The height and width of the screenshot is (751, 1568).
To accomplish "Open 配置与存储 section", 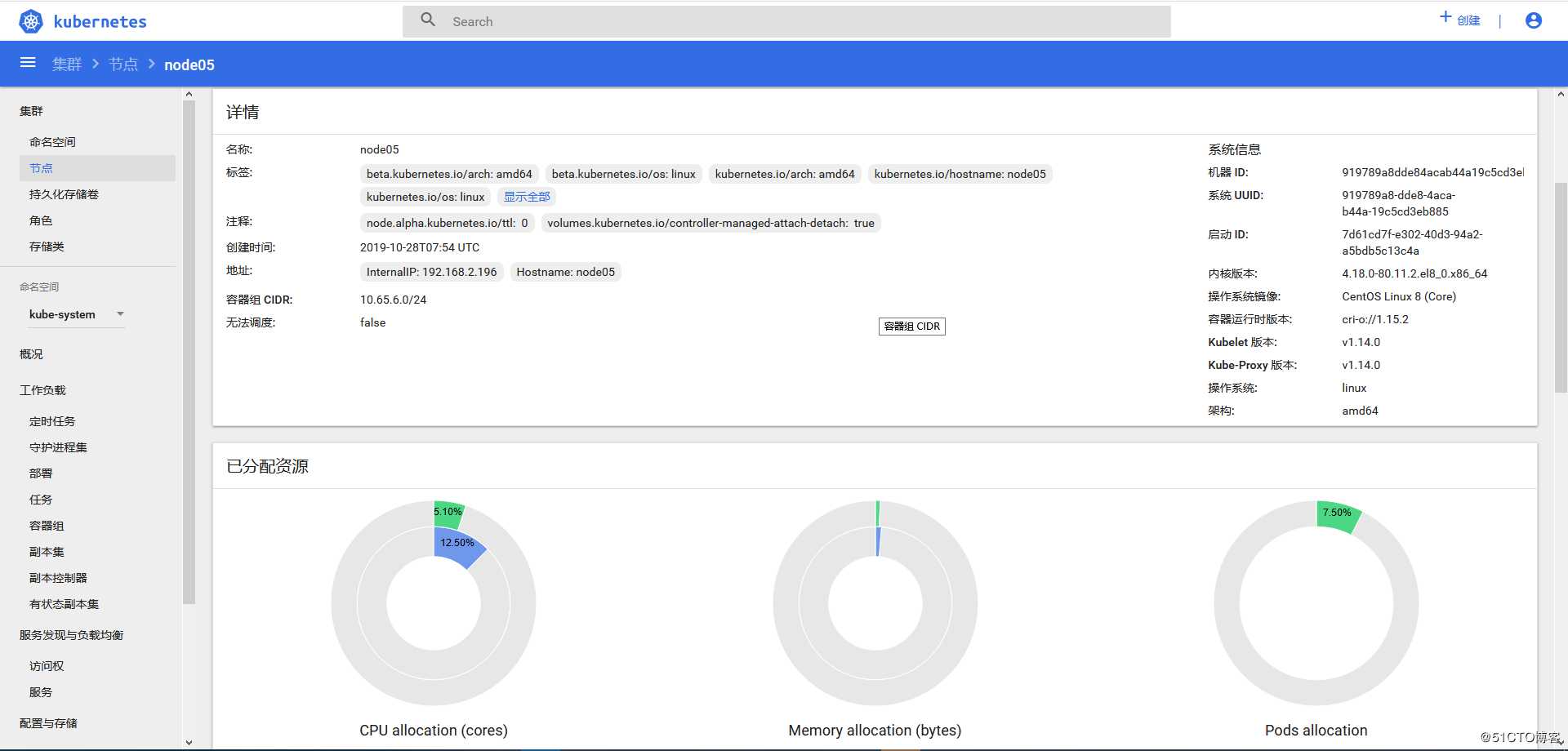I will [48, 723].
